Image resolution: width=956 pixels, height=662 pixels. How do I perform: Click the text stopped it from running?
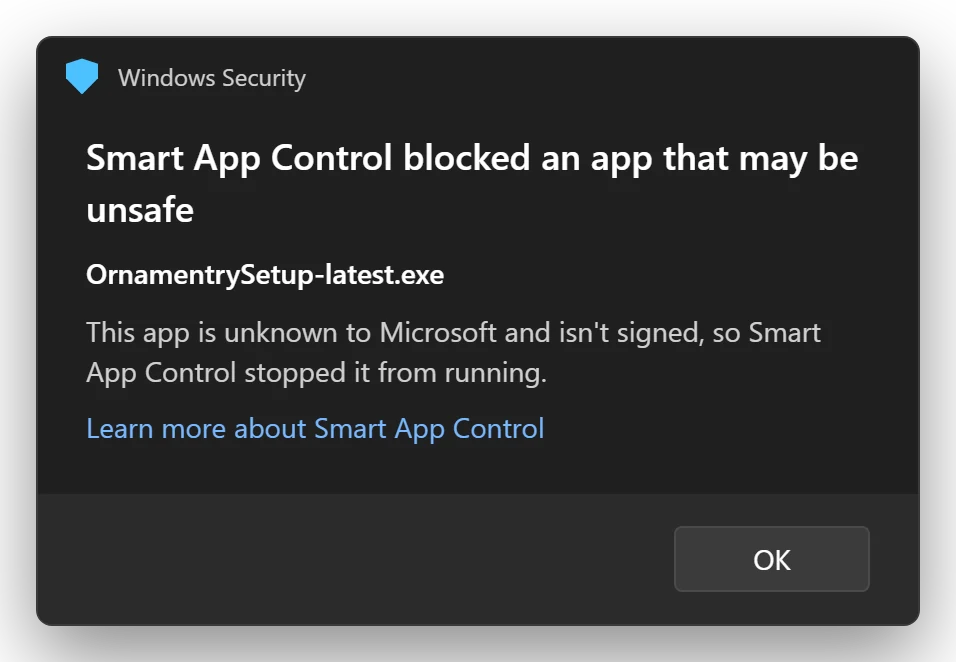click(x=395, y=372)
